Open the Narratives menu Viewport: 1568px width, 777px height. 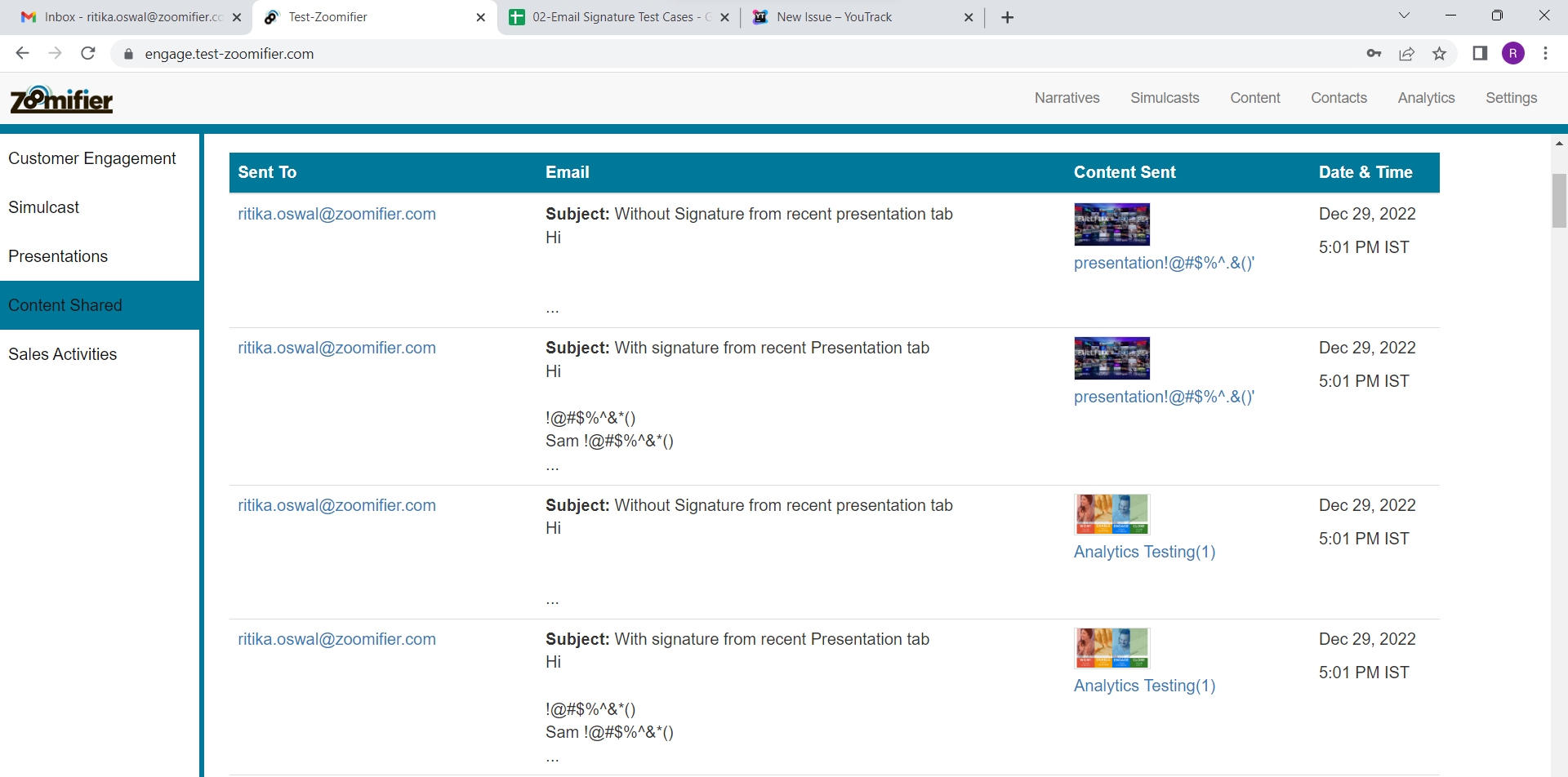(1067, 98)
